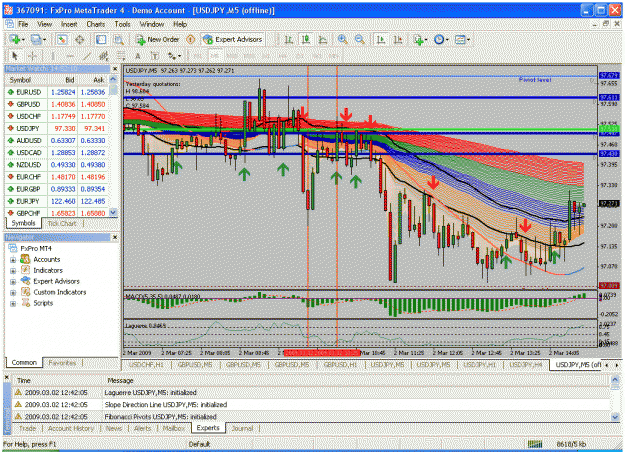Switch to the USDJPY,H4 chart tab
Image resolution: width=625 pixels, height=452 pixels.
[x=526, y=365]
